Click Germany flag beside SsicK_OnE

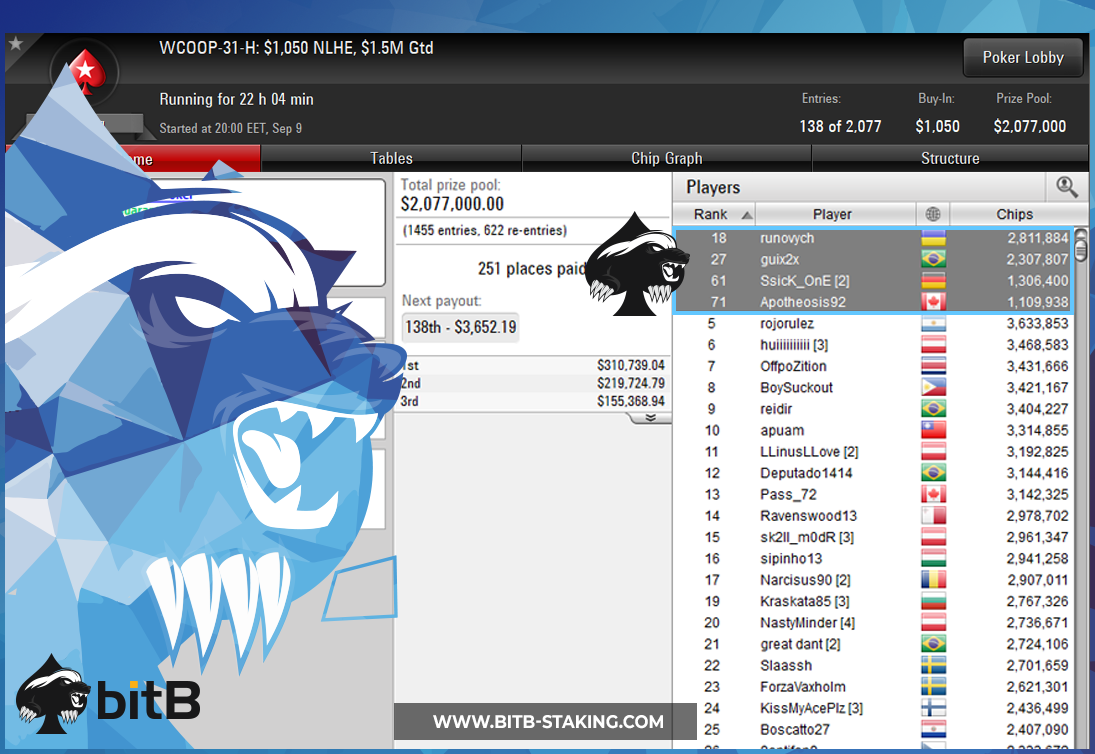(934, 281)
